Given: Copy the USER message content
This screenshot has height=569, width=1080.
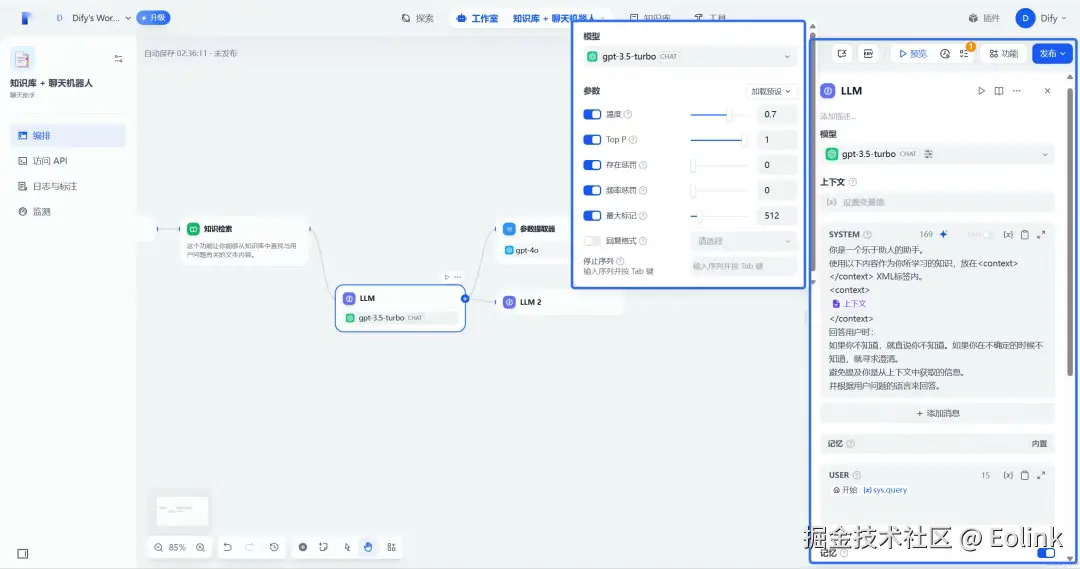Looking at the screenshot, I should [1025, 475].
